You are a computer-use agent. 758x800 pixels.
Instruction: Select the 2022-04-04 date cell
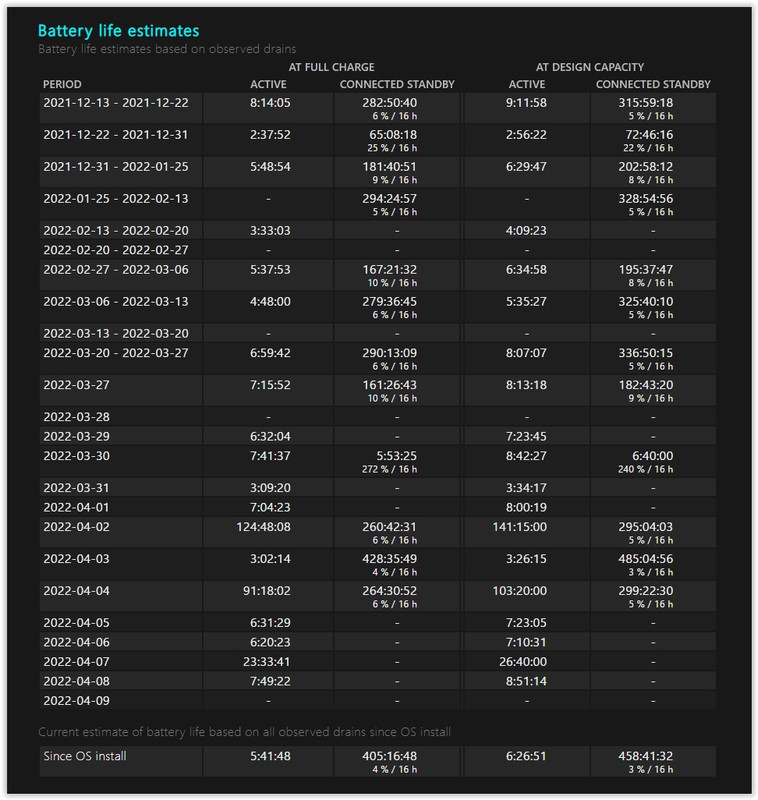(76, 590)
